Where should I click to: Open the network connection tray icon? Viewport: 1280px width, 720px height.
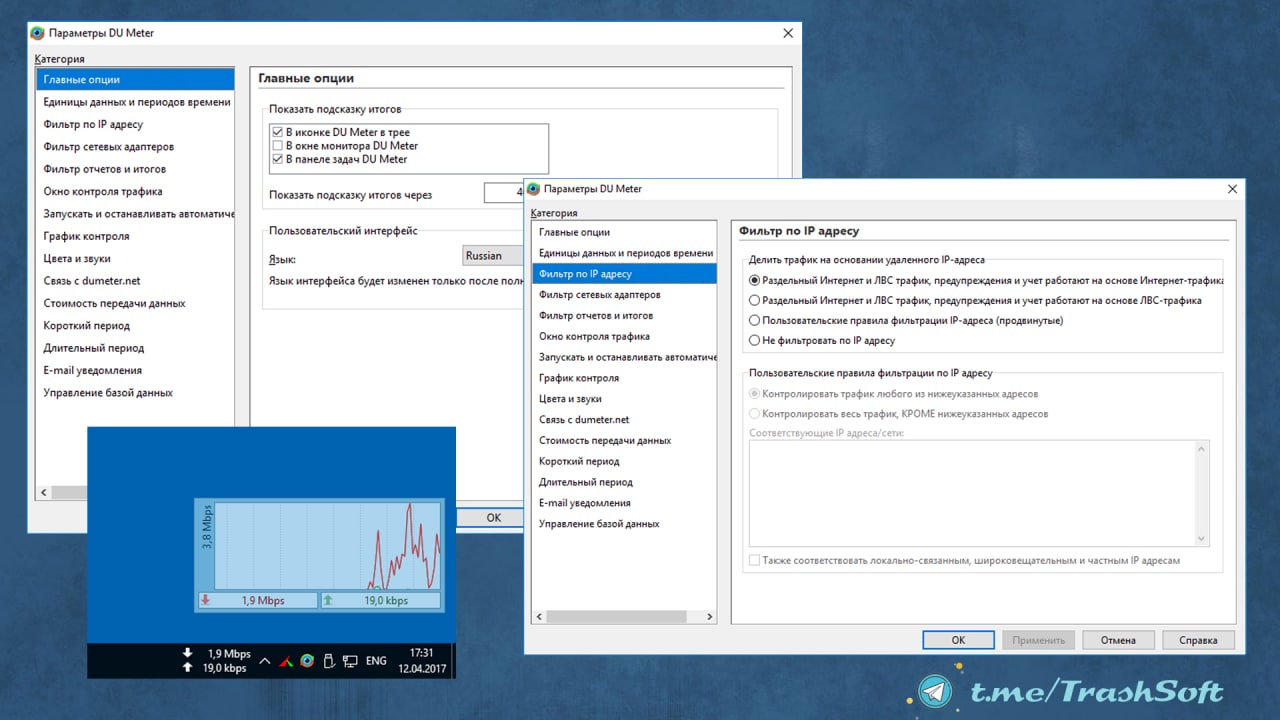(350, 660)
